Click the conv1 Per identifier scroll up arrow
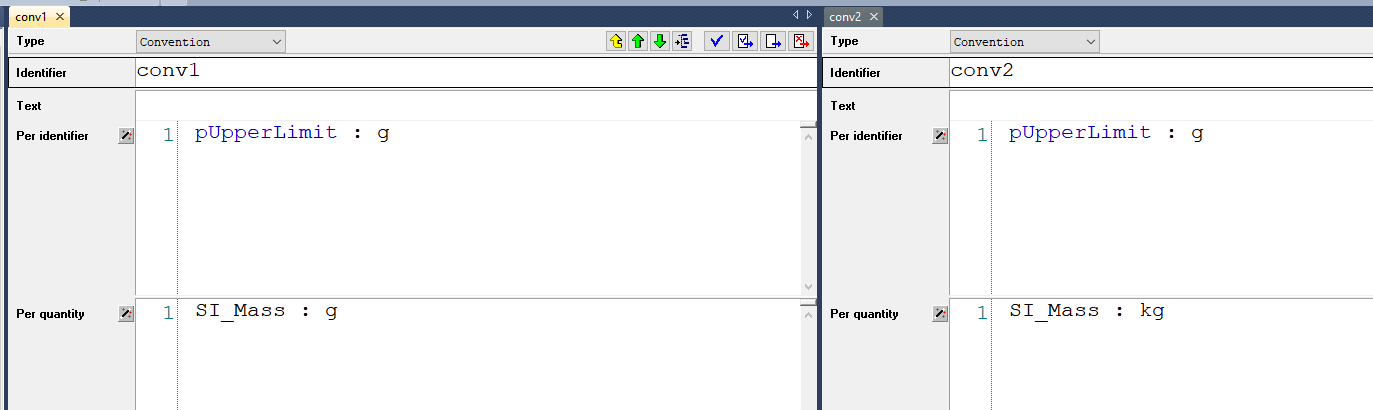The height and width of the screenshot is (410, 1373). click(x=809, y=136)
